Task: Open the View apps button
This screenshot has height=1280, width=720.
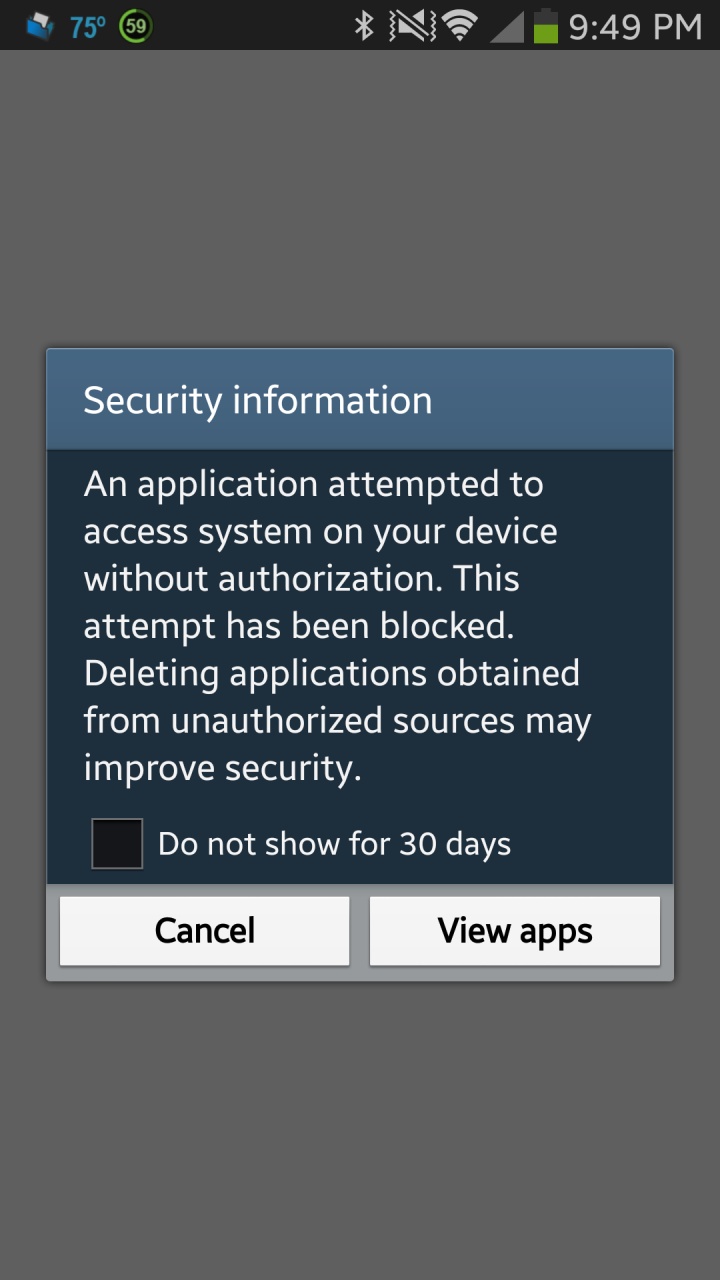Action: click(x=515, y=931)
